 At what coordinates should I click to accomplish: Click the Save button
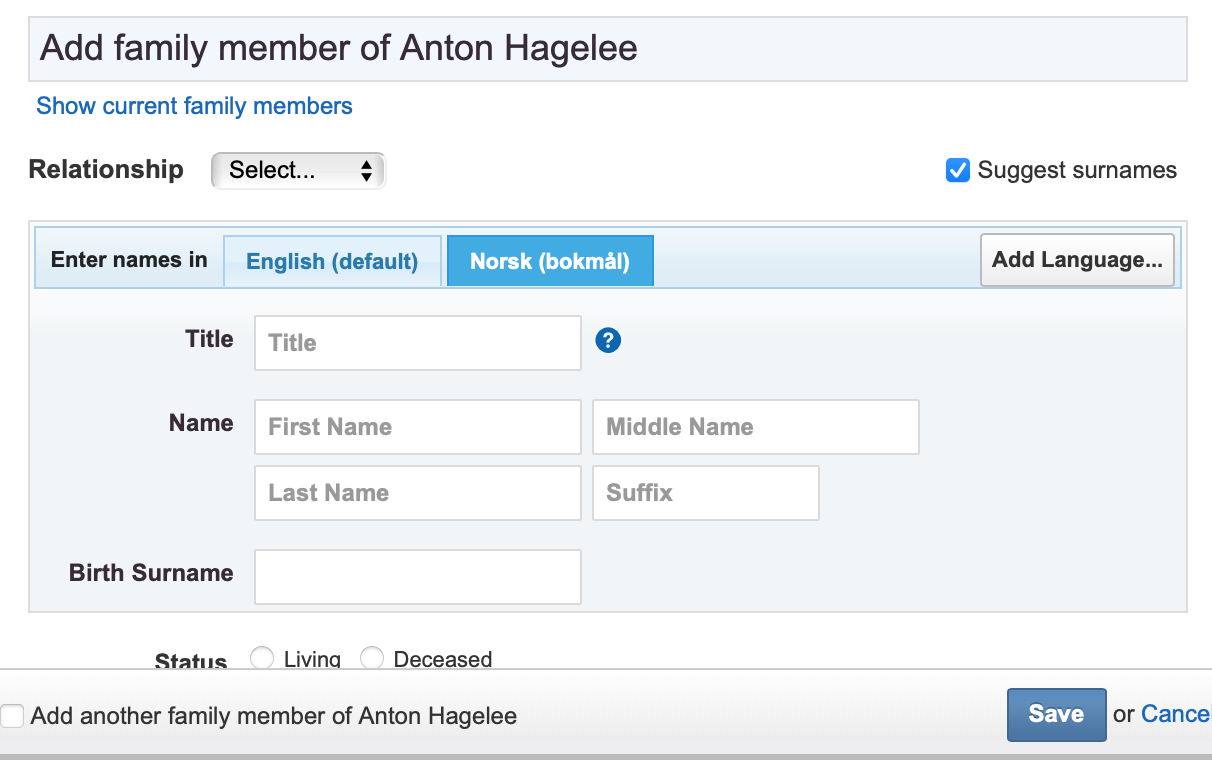pos(1056,714)
